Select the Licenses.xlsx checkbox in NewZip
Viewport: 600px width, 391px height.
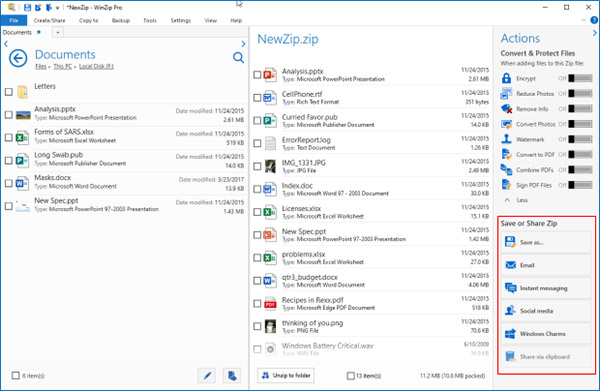tap(257, 212)
